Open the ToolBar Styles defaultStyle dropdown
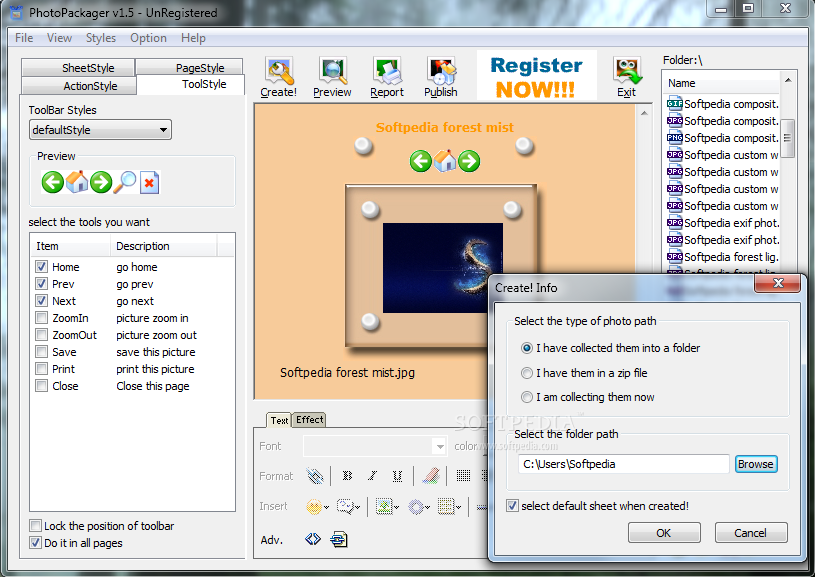The image size is (815, 577). [x=100, y=130]
